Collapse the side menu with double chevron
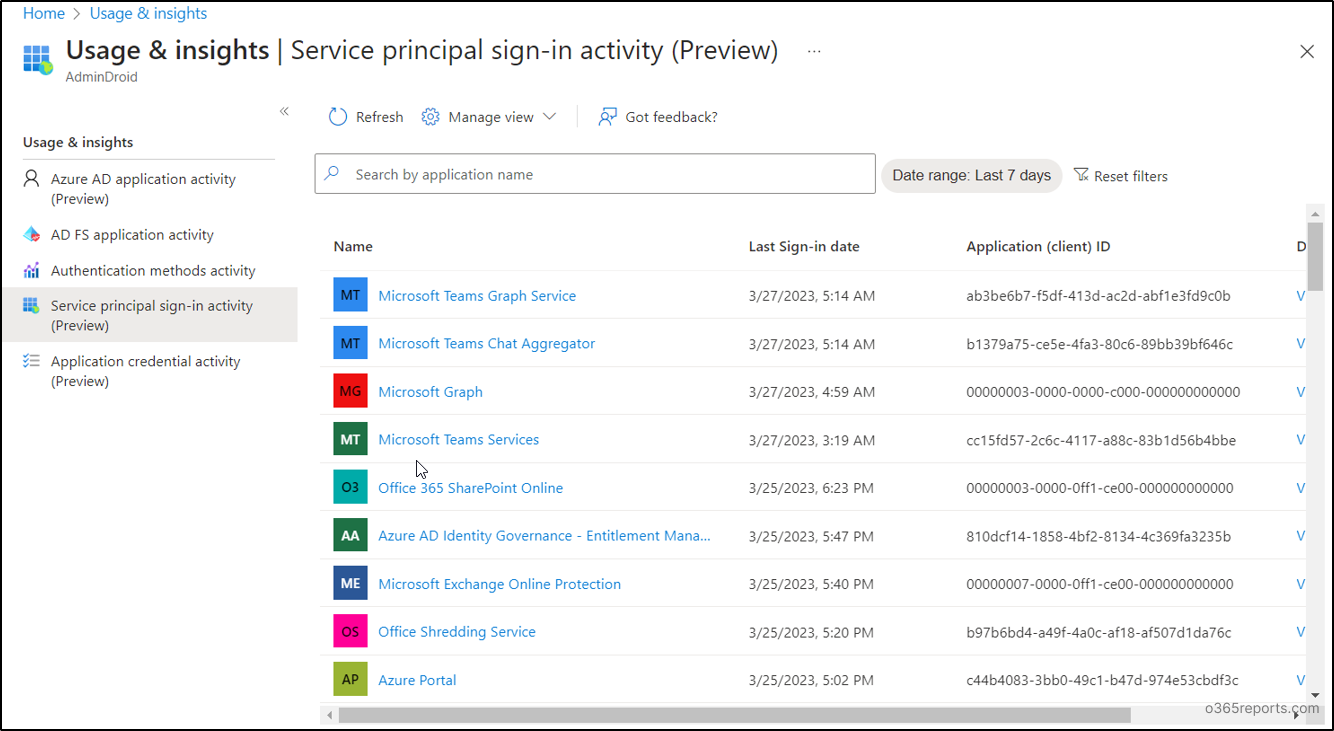1334x731 pixels. coord(284,111)
